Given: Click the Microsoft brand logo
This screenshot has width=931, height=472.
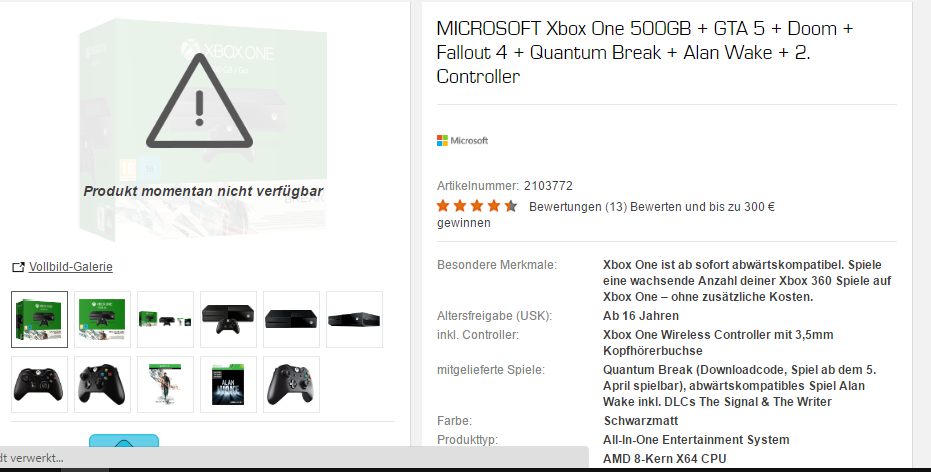Looking at the screenshot, I should pyautogui.click(x=463, y=141).
